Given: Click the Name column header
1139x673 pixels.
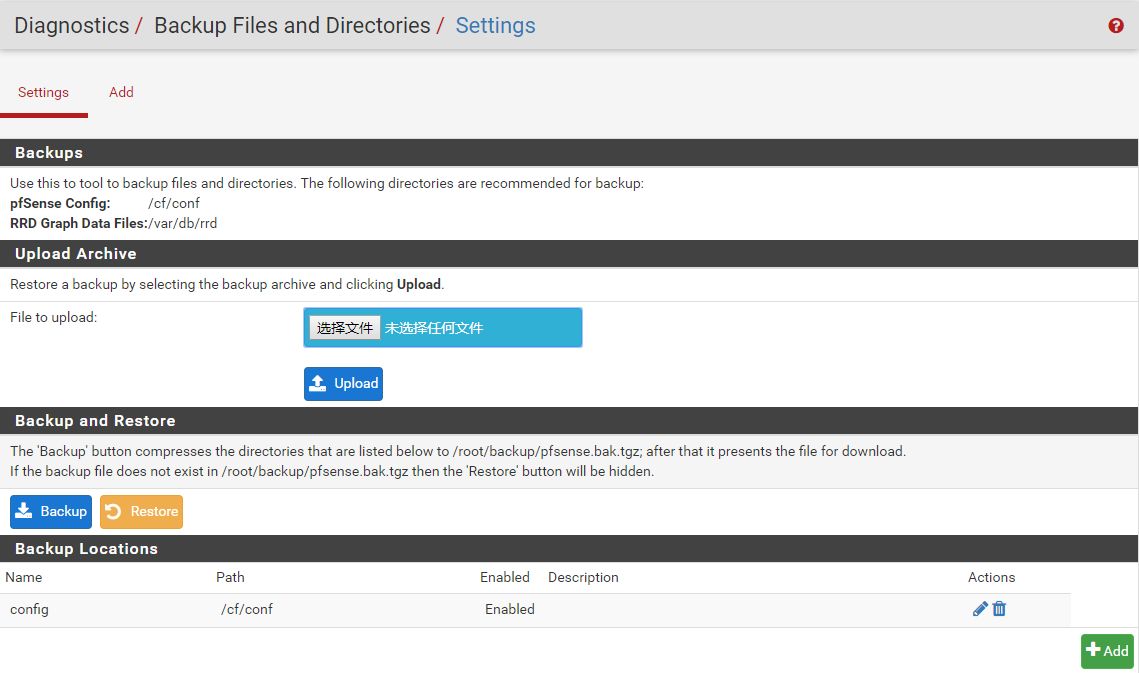Looking at the screenshot, I should pos(24,577).
